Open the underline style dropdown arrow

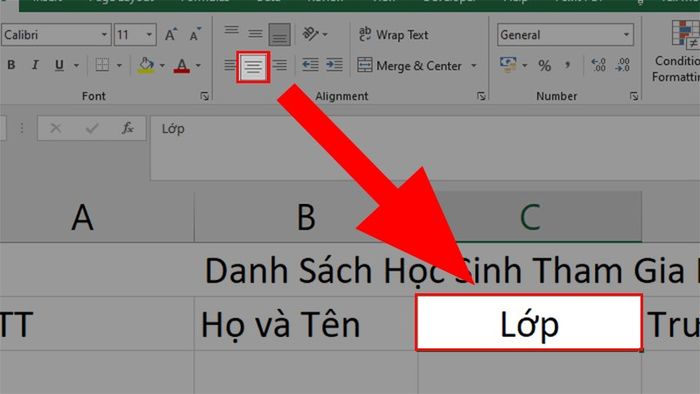[x=76, y=66]
